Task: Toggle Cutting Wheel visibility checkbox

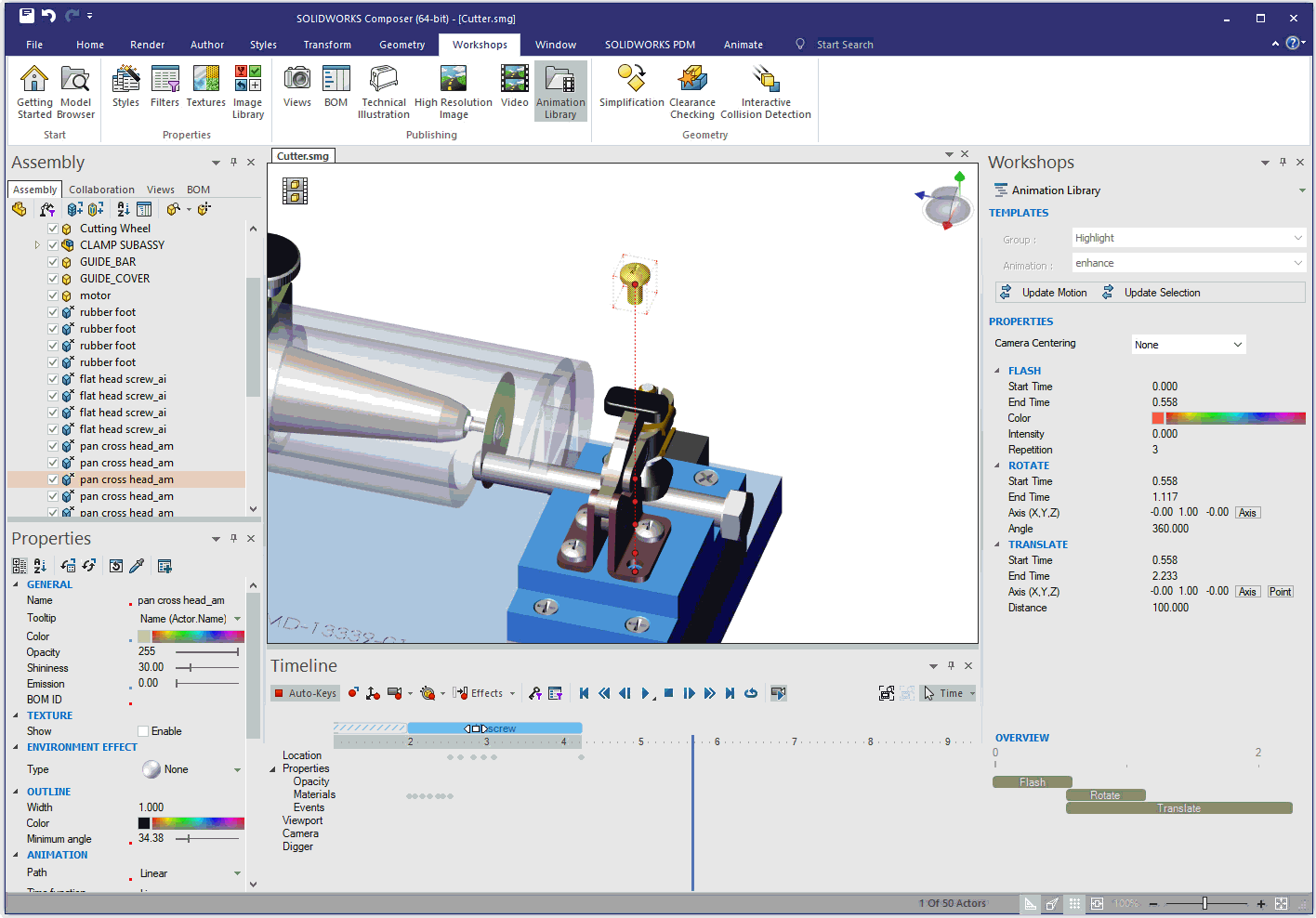Action: tap(53, 229)
